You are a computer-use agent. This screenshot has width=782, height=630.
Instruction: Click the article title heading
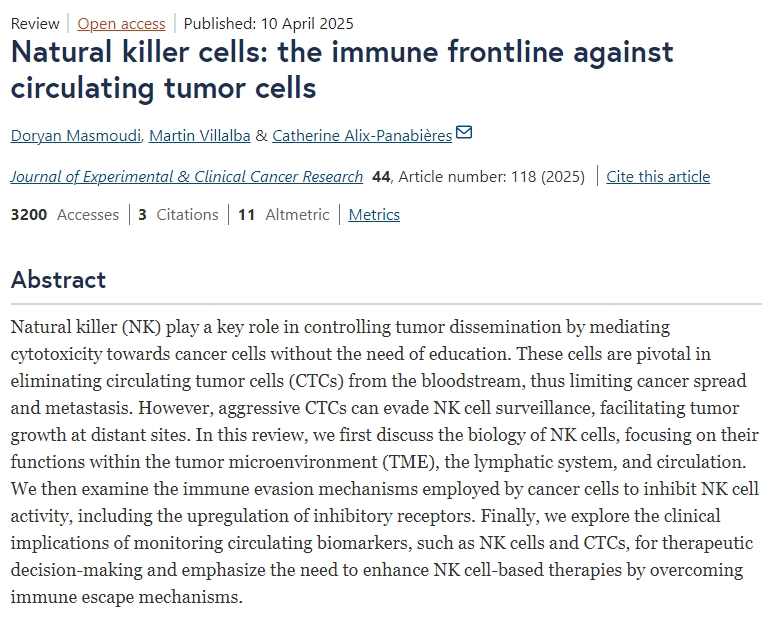pos(342,69)
